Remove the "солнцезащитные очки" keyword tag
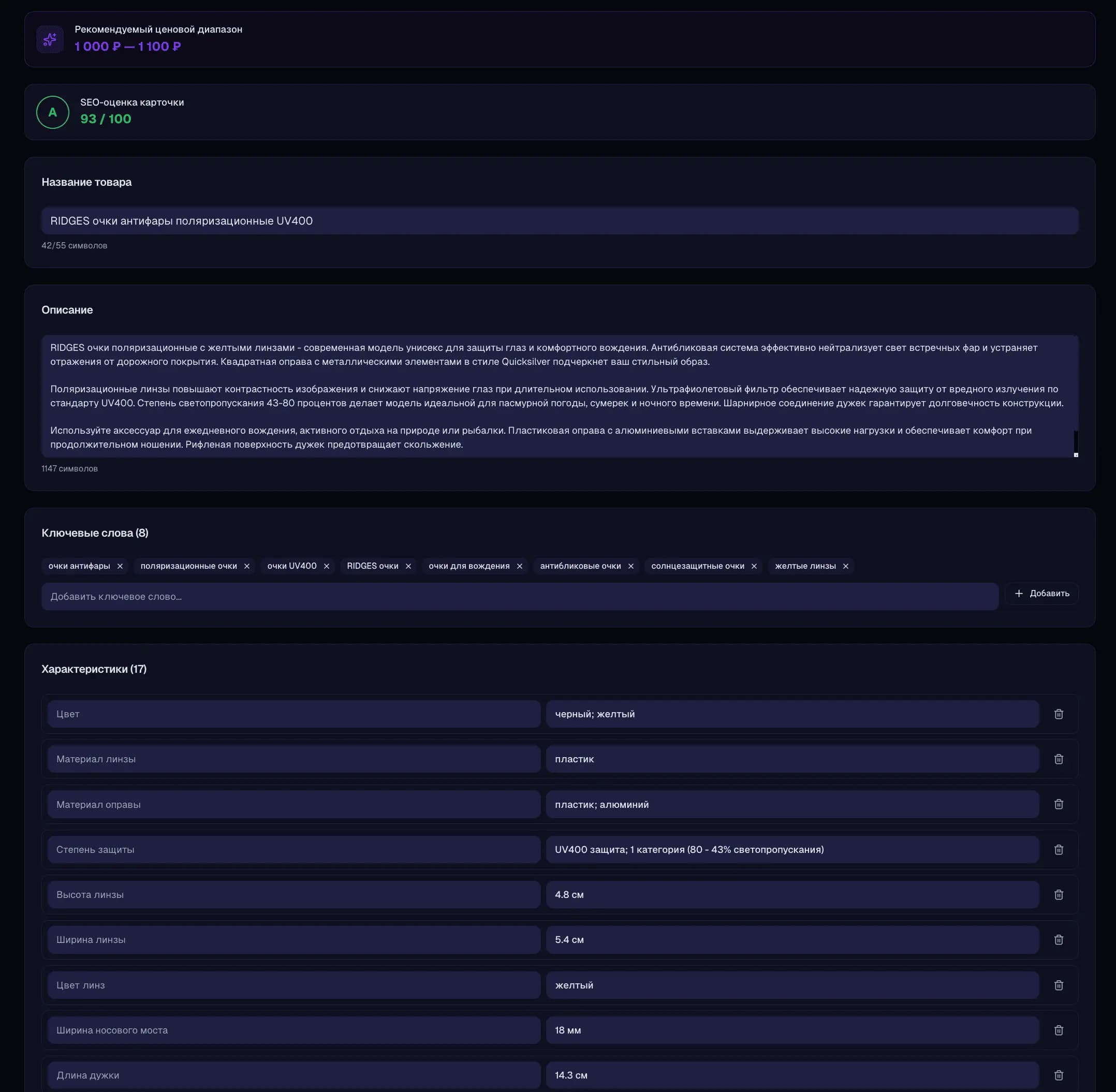This screenshot has height=1092, width=1116. (754, 566)
